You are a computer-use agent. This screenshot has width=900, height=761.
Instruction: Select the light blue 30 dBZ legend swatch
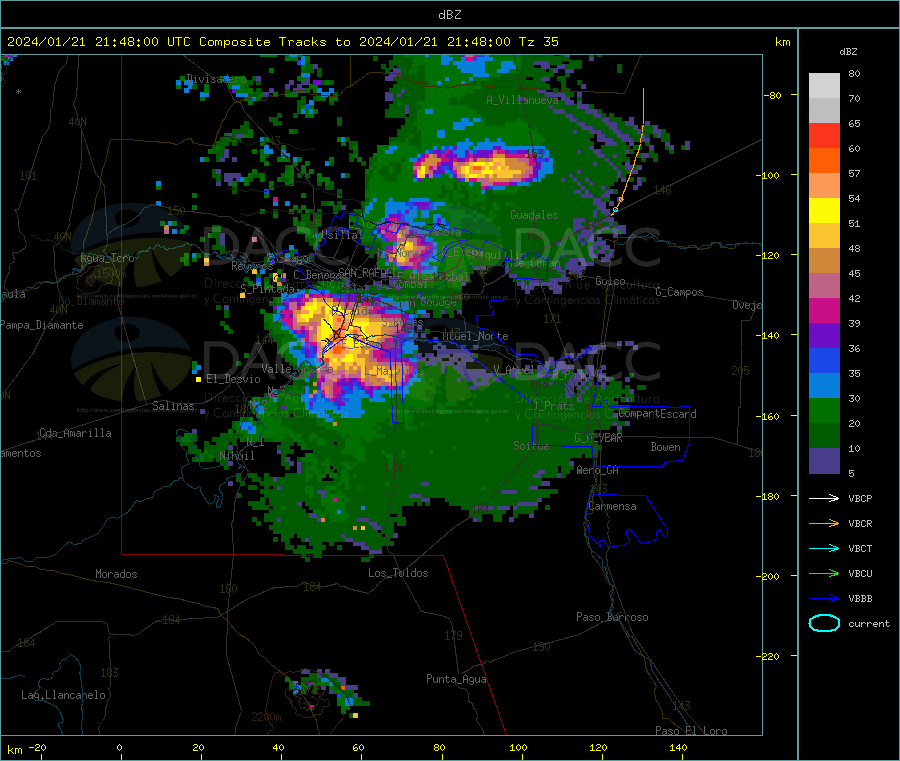(x=824, y=386)
